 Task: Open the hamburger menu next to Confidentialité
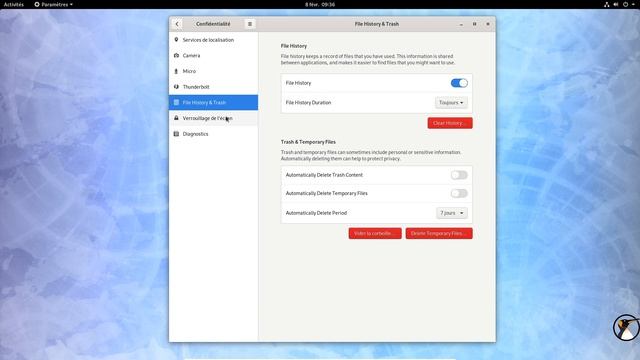click(x=250, y=24)
